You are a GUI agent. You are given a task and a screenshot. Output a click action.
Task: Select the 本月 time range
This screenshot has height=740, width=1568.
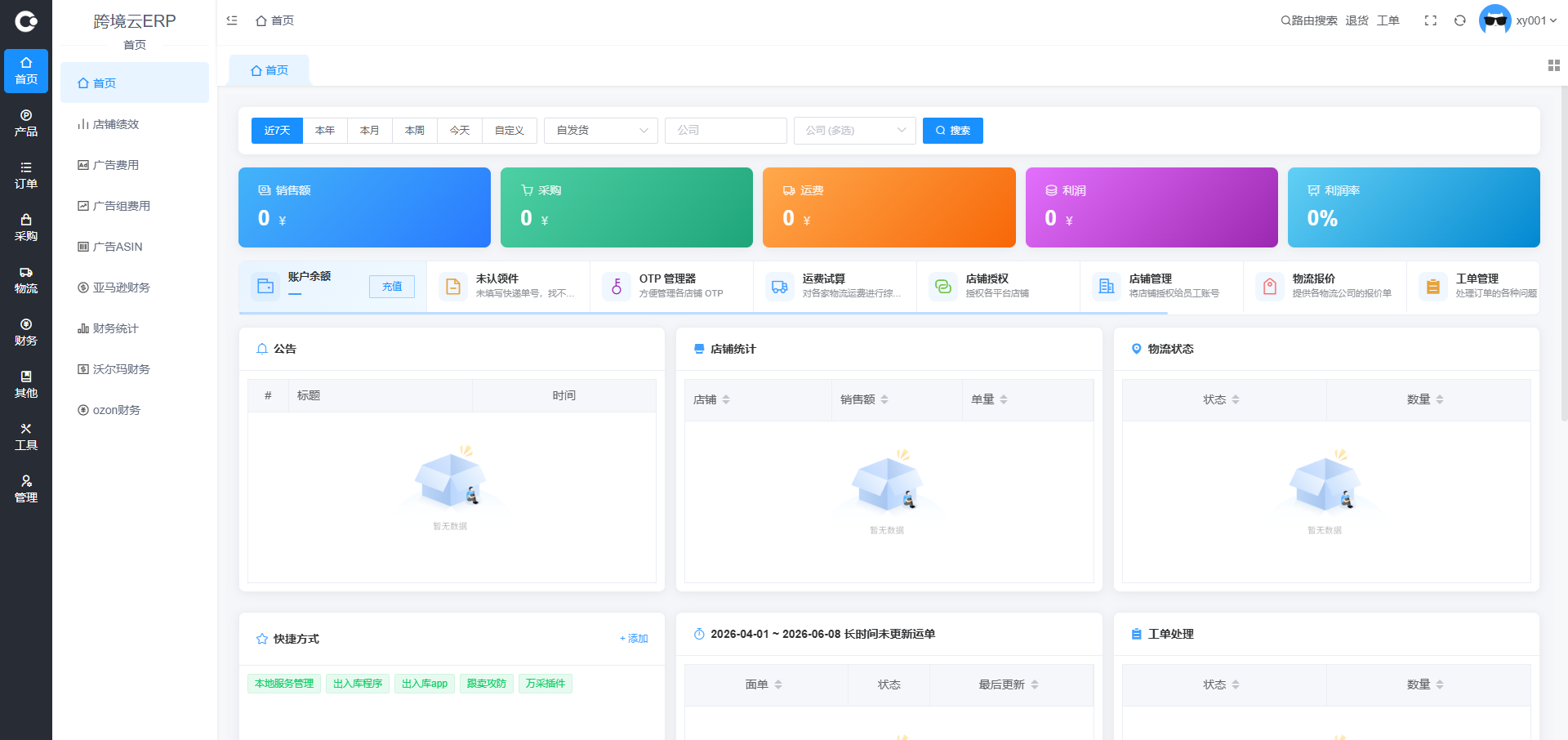click(370, 131)
